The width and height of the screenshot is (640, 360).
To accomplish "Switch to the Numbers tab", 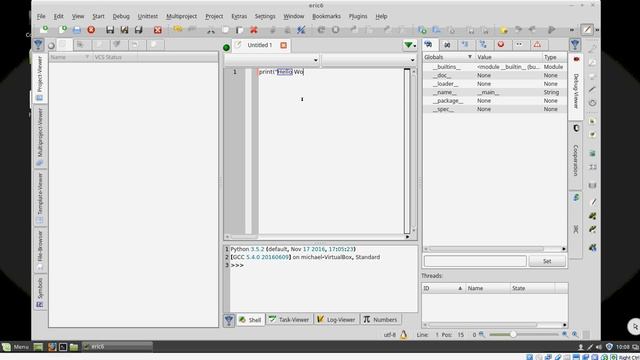I will click(380, 320).
